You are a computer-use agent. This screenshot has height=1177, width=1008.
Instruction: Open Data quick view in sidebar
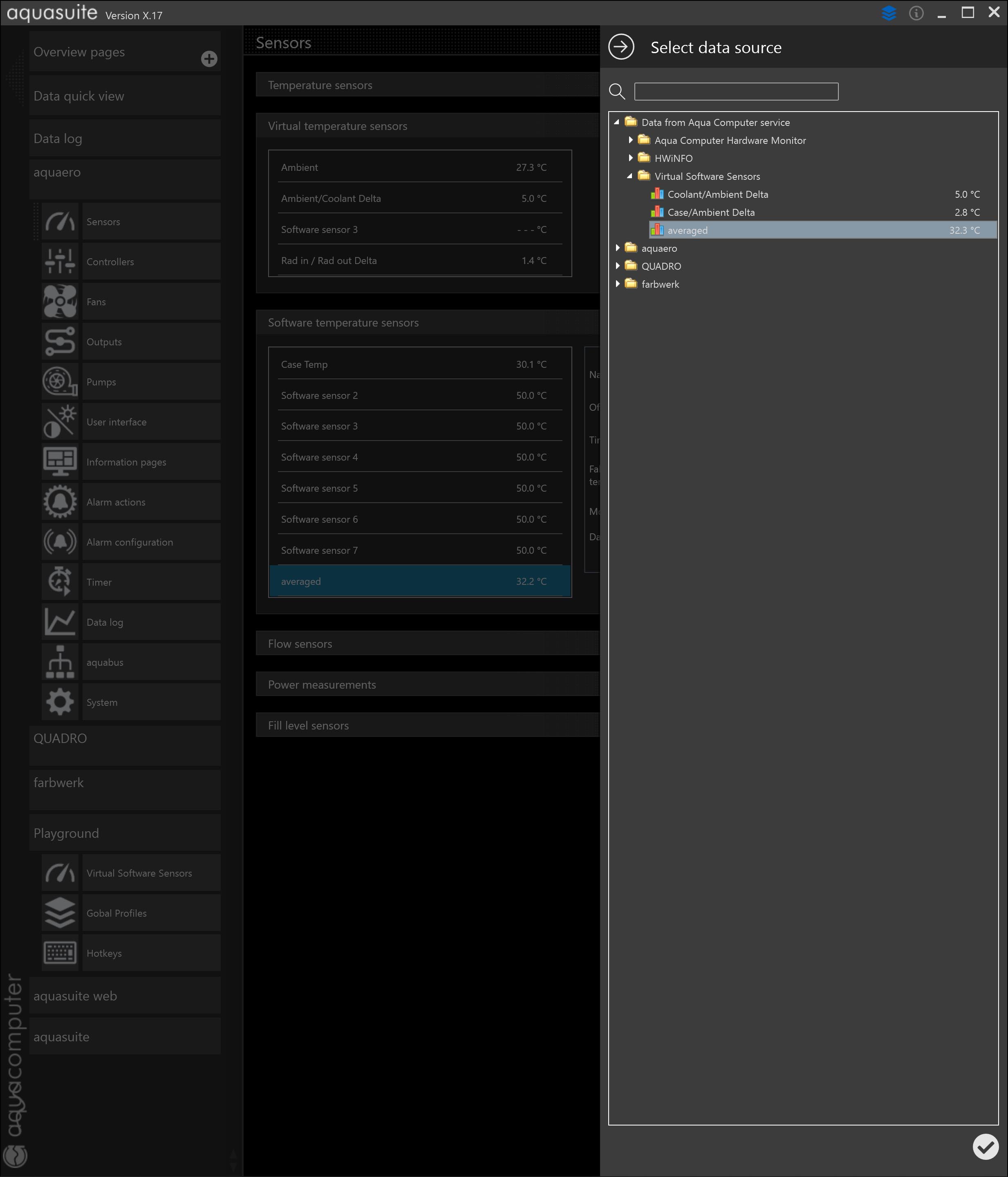click(x=125, y=96)
